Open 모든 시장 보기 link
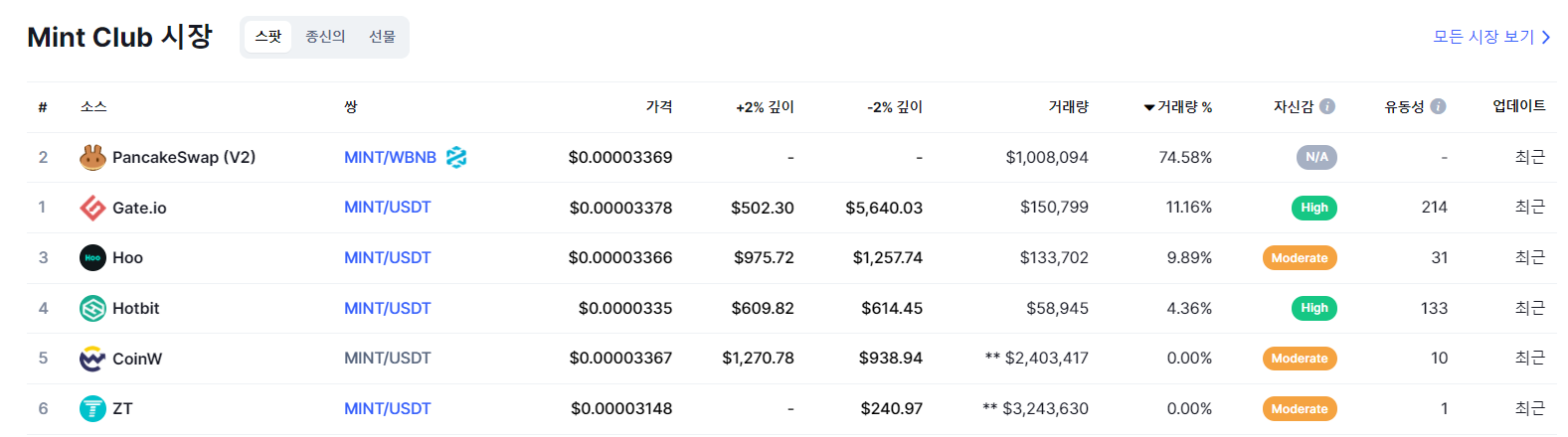 1491,37
